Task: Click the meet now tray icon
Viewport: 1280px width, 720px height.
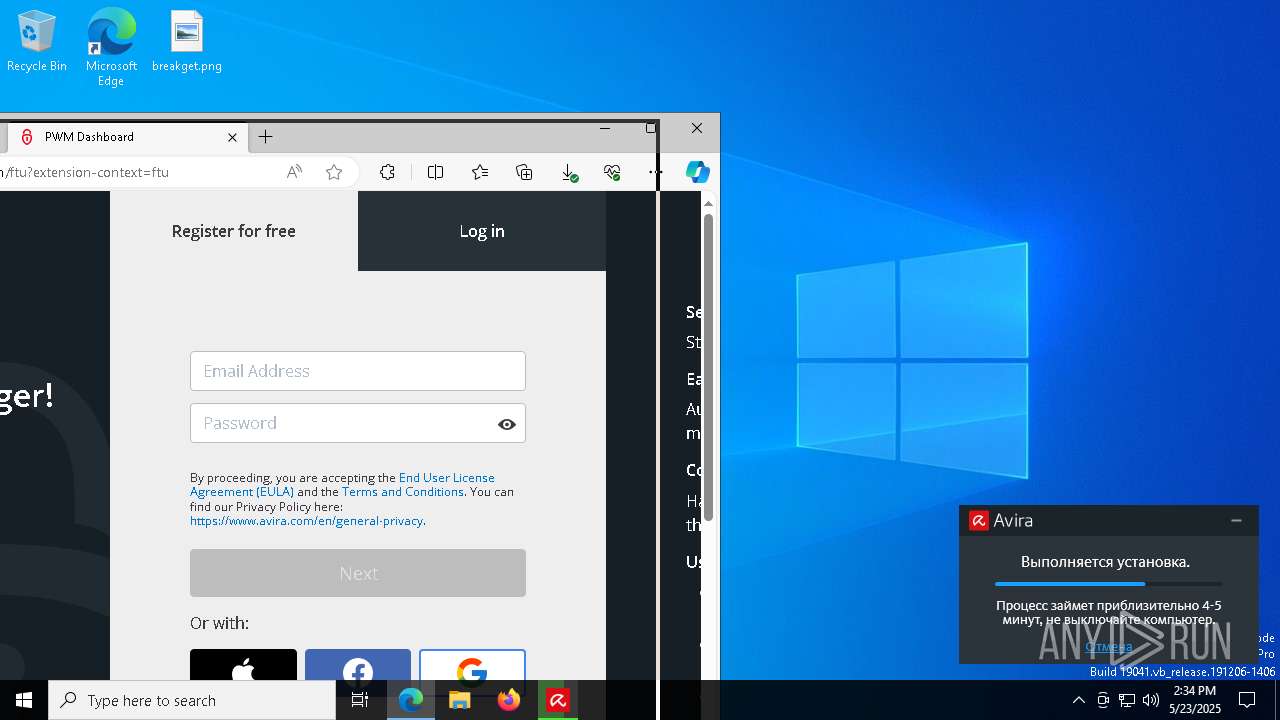Action: pos(1103,700)
